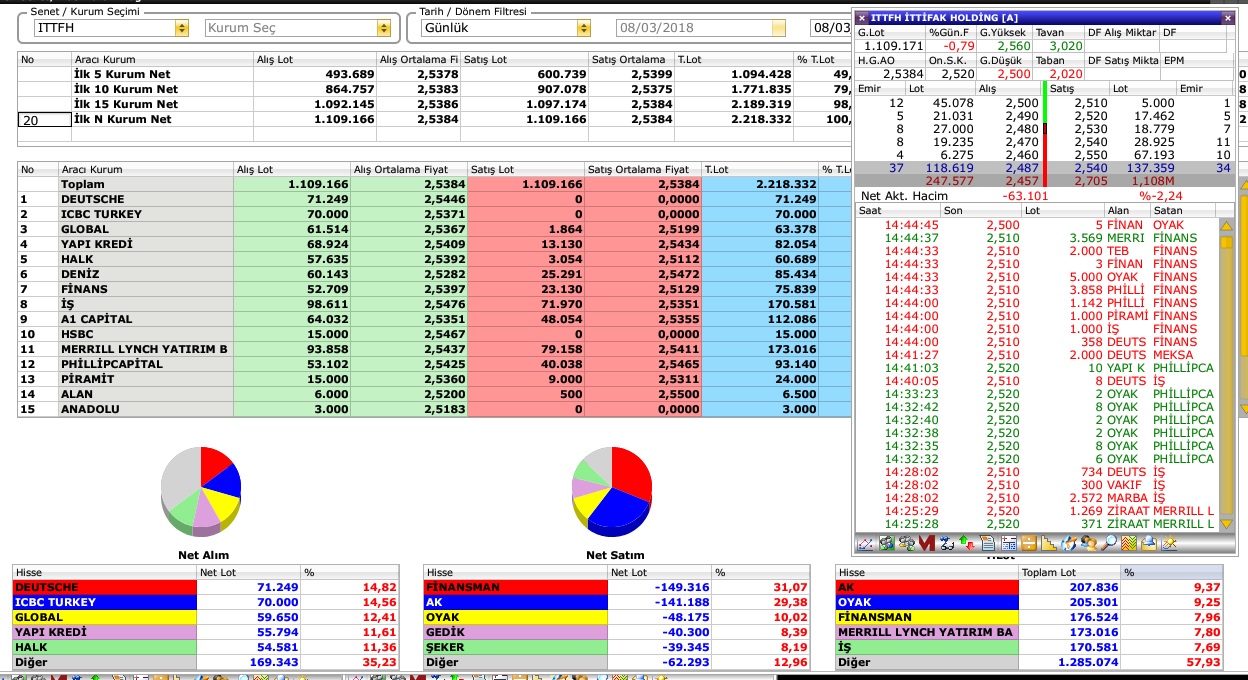Viewport: 1248px width, 680px height.
Task: Click the 08/03/2018 date field
Action: pyautogui.click(x=700, y=28)
